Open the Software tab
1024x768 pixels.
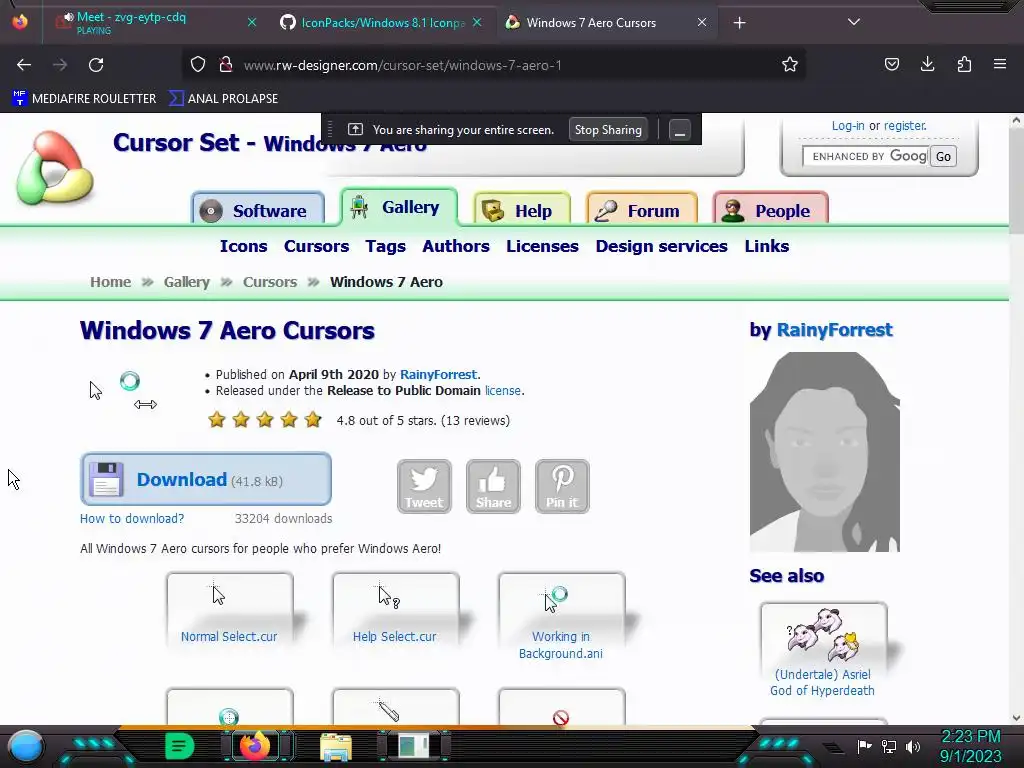(258, 210)
